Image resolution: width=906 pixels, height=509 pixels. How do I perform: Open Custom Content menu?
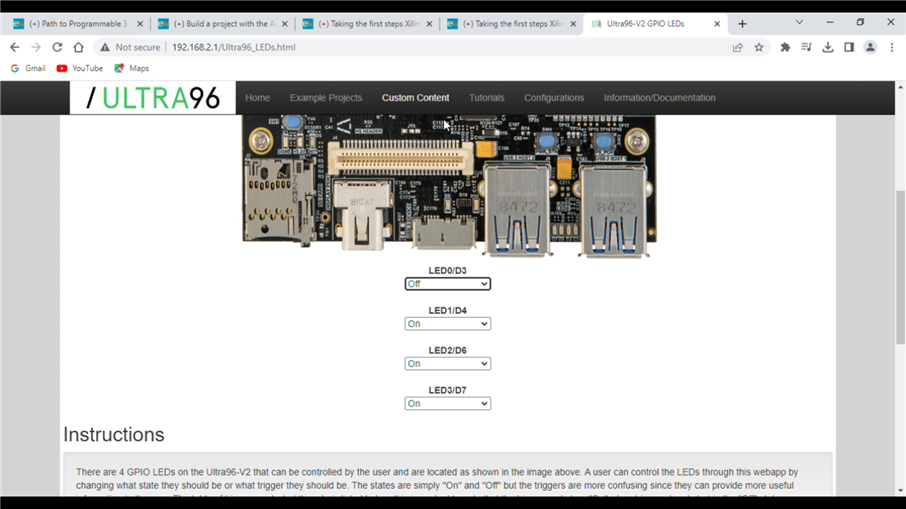tap(415, 98)
